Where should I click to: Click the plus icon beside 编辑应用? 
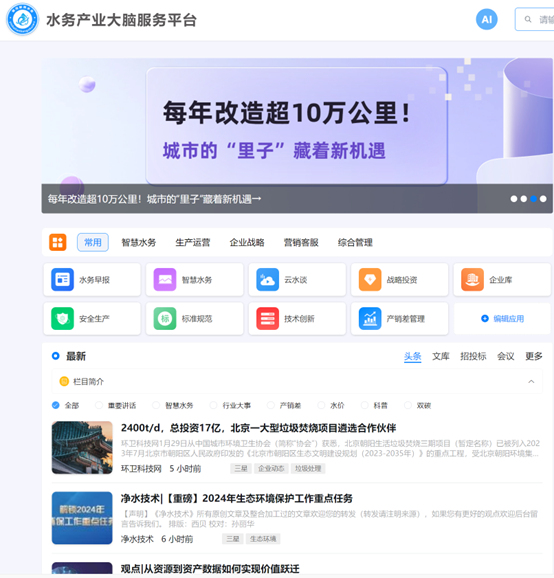(485, 318)
